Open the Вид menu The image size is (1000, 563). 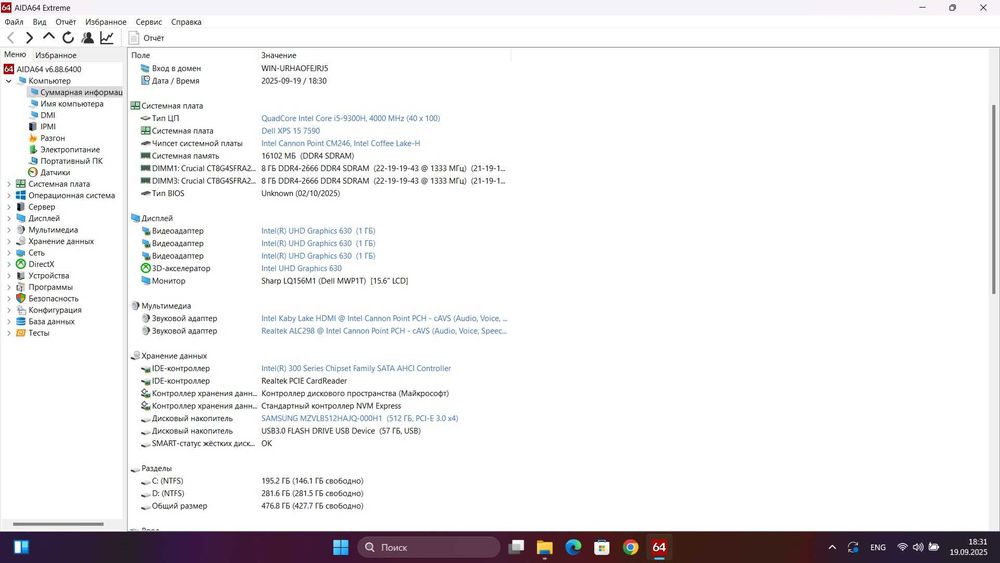coord(40,22)
